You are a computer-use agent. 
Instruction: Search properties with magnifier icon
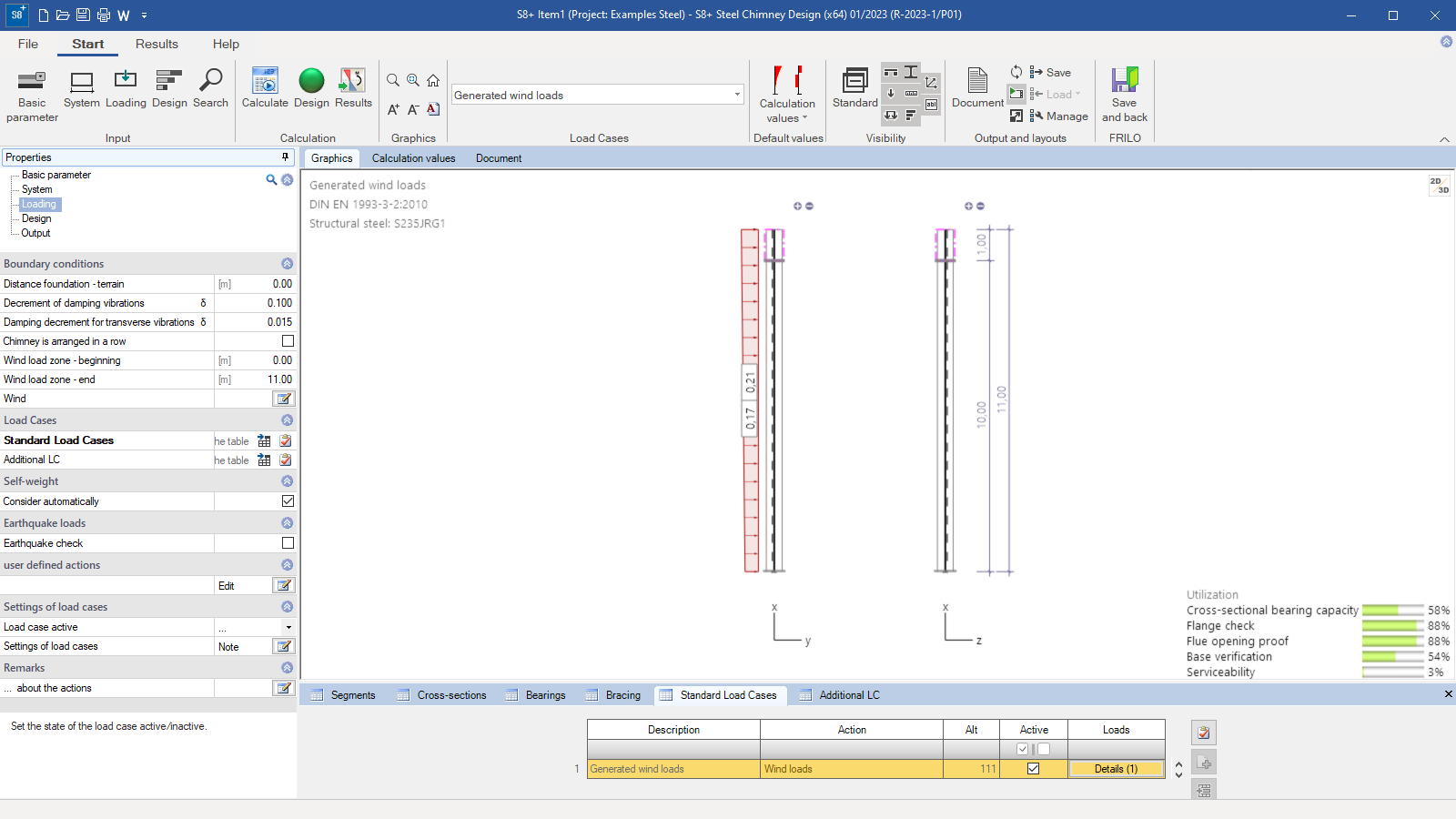point(271,180)
